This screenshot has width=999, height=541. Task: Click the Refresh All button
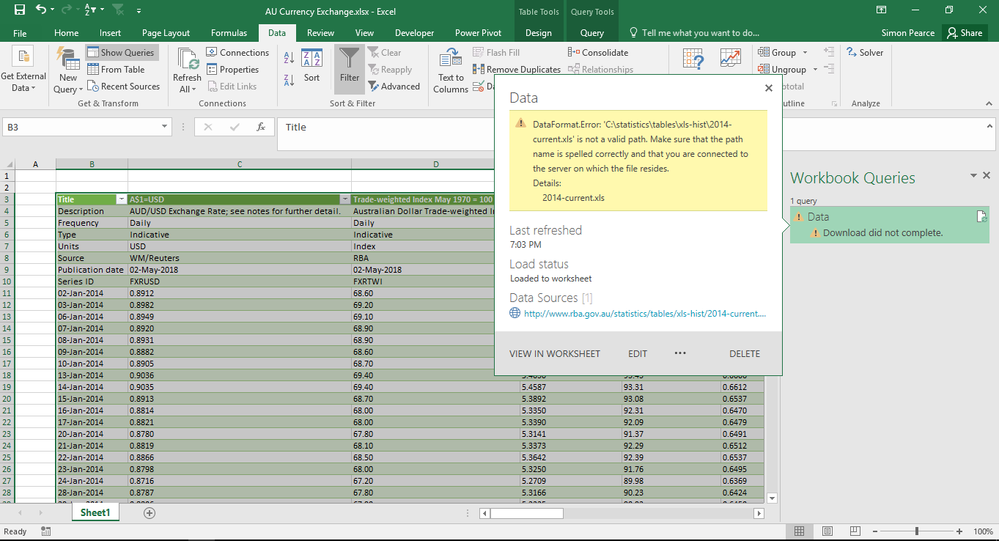(187, 70)
